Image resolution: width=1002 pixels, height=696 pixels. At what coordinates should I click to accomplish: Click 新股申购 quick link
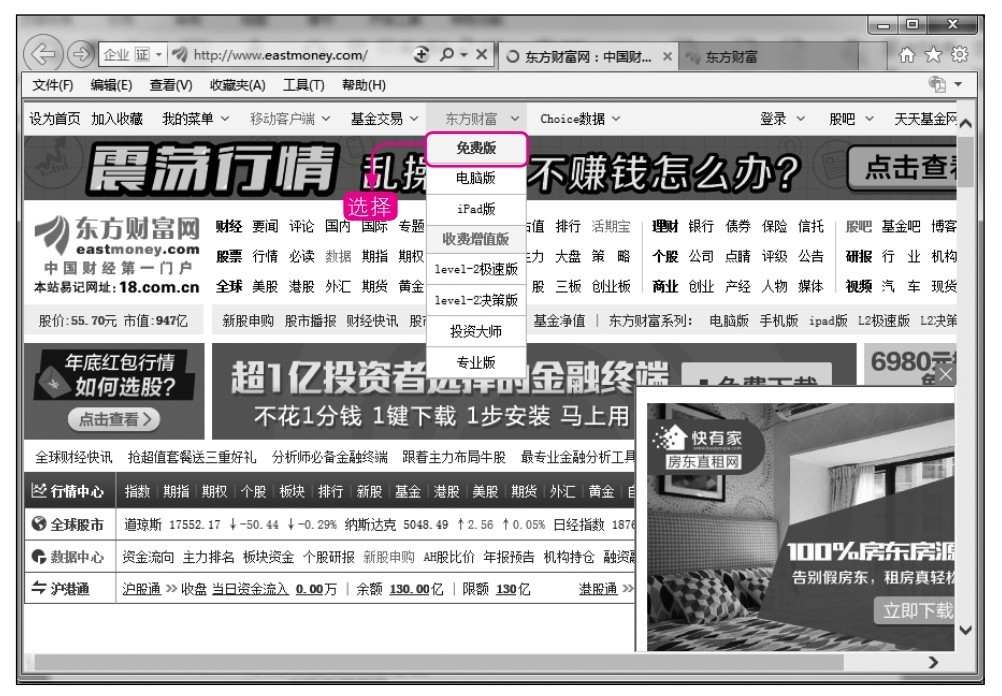coord(247,321)
